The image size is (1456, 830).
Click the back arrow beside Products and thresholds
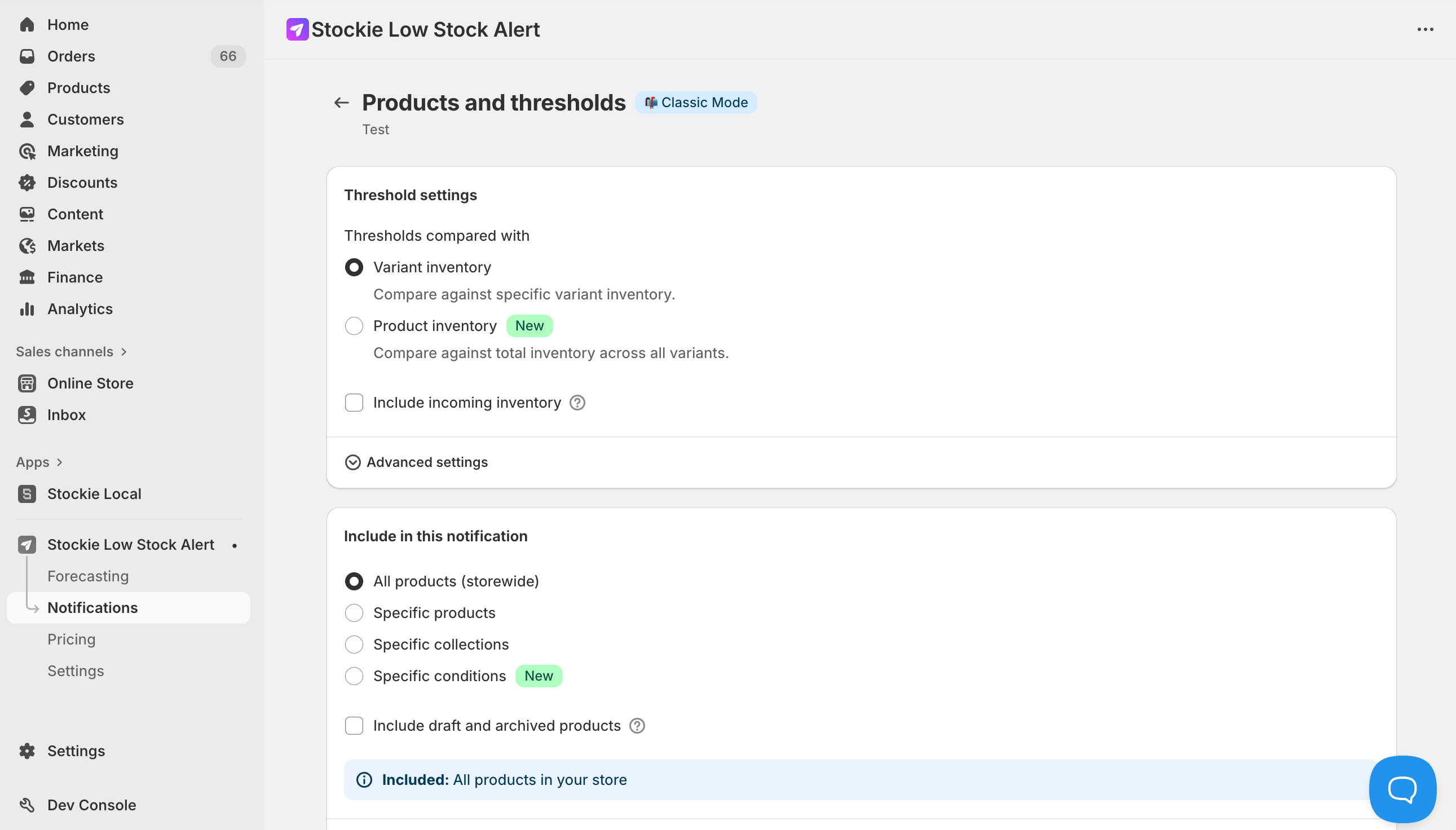[x=341, y=103]
